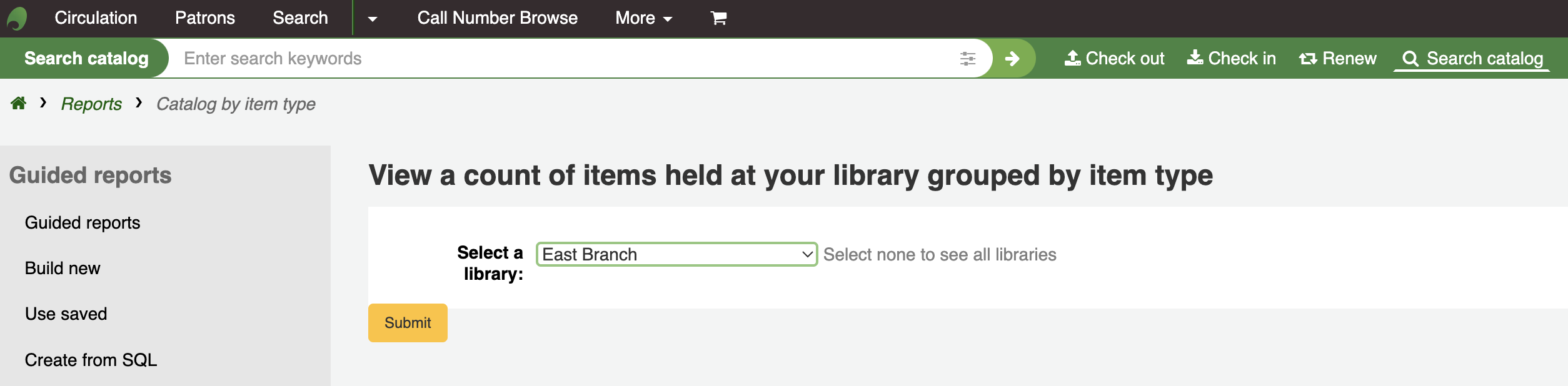Submit search with the arrow button
The width and height of the screenshot is (1568, 386).
click(1012, 59)
